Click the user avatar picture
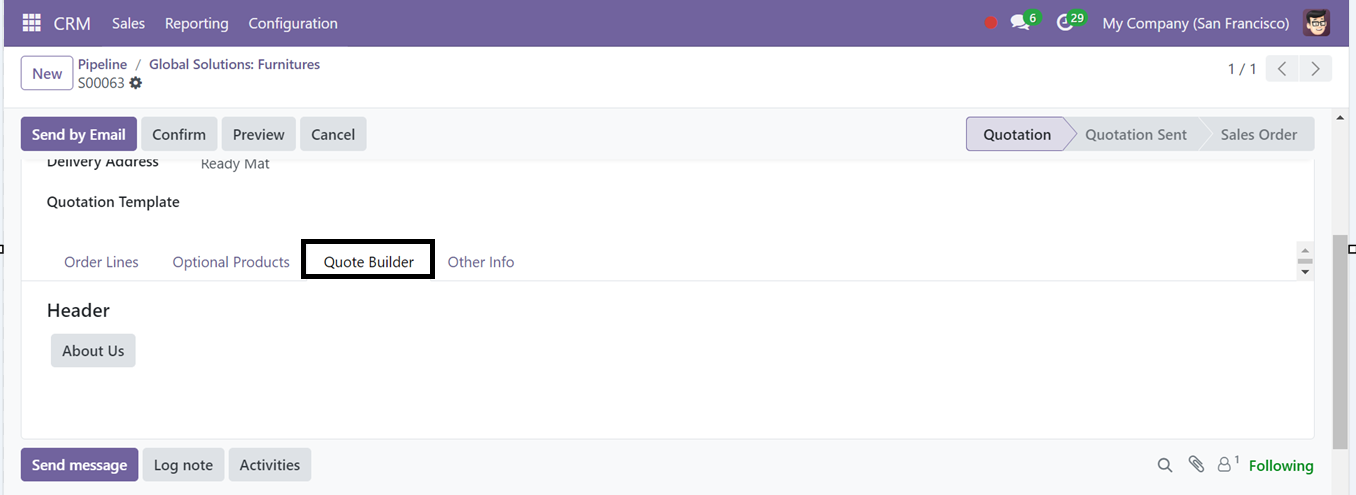The image size is (1356, 495). pos(1317,23)
